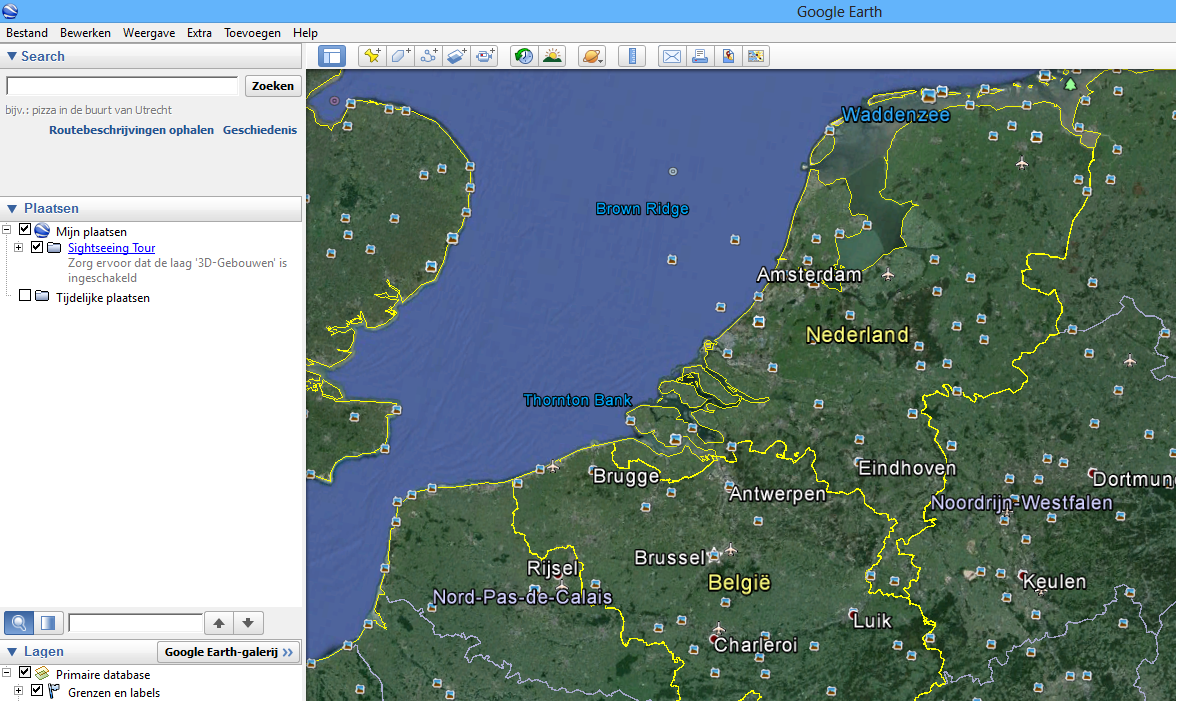Screen dimensions: 1178x701
Task: Open the Geschiedenis link
Action: coord(260,130)
